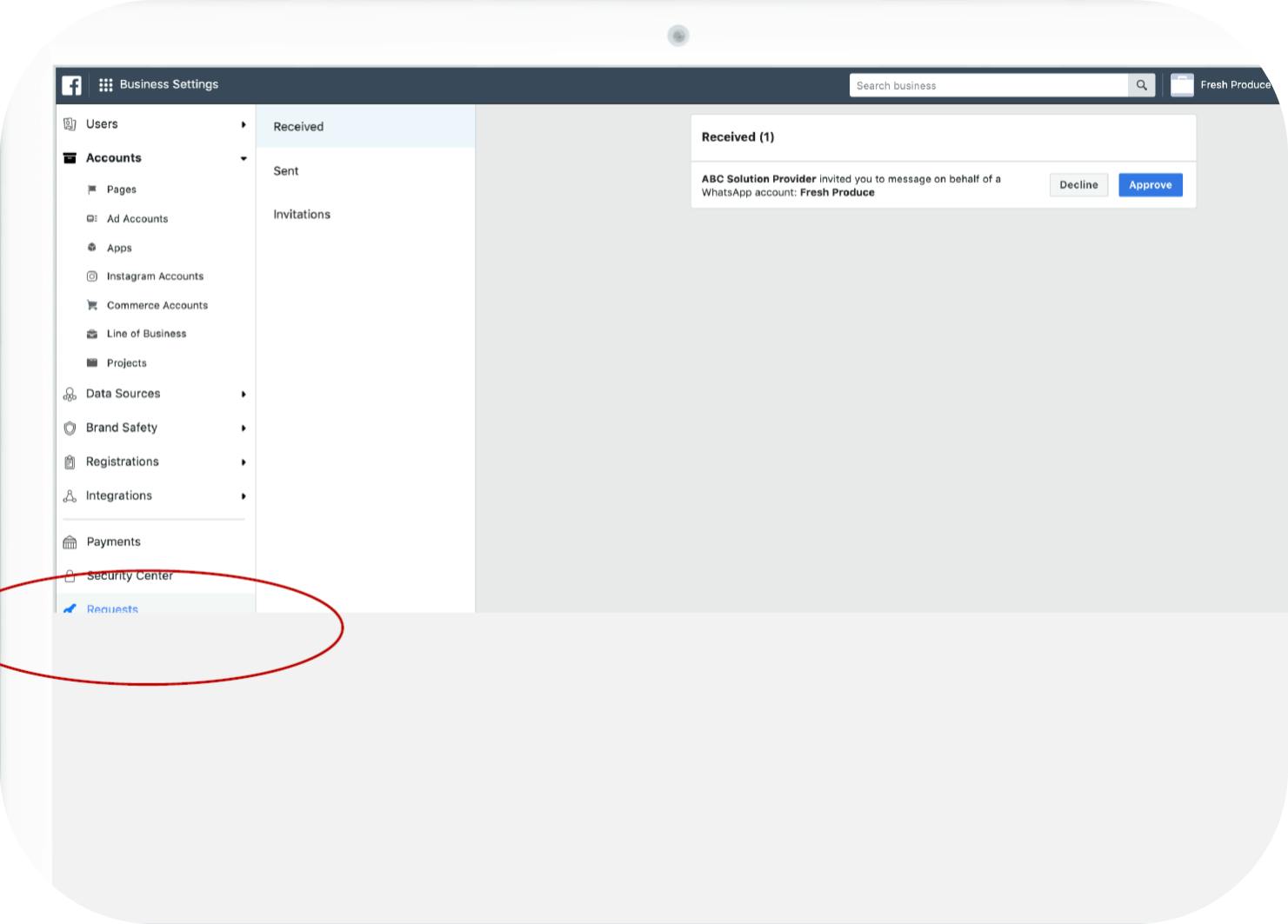1288x924 pixels.
Task: Collapse the Accounts section arrow
Action: pyautogui.click(x=244, y=158)
